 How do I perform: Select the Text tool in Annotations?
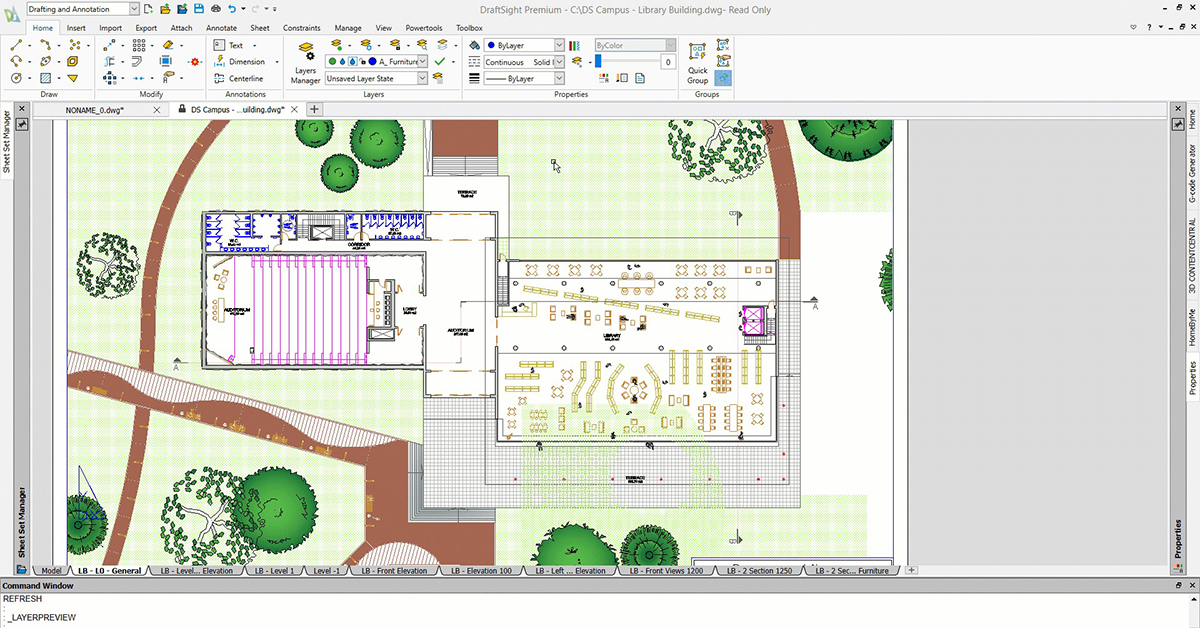point(235,45)
